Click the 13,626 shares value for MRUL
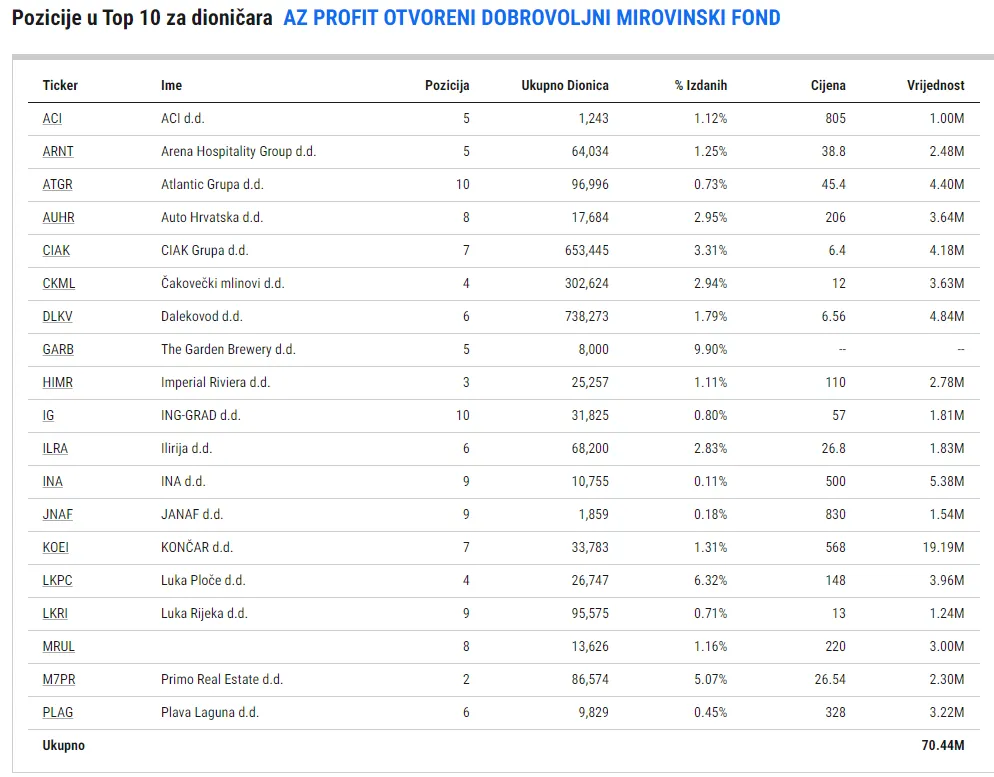Image resolution: width=994 pixels, height=777 pixels. tap(590, 646)
